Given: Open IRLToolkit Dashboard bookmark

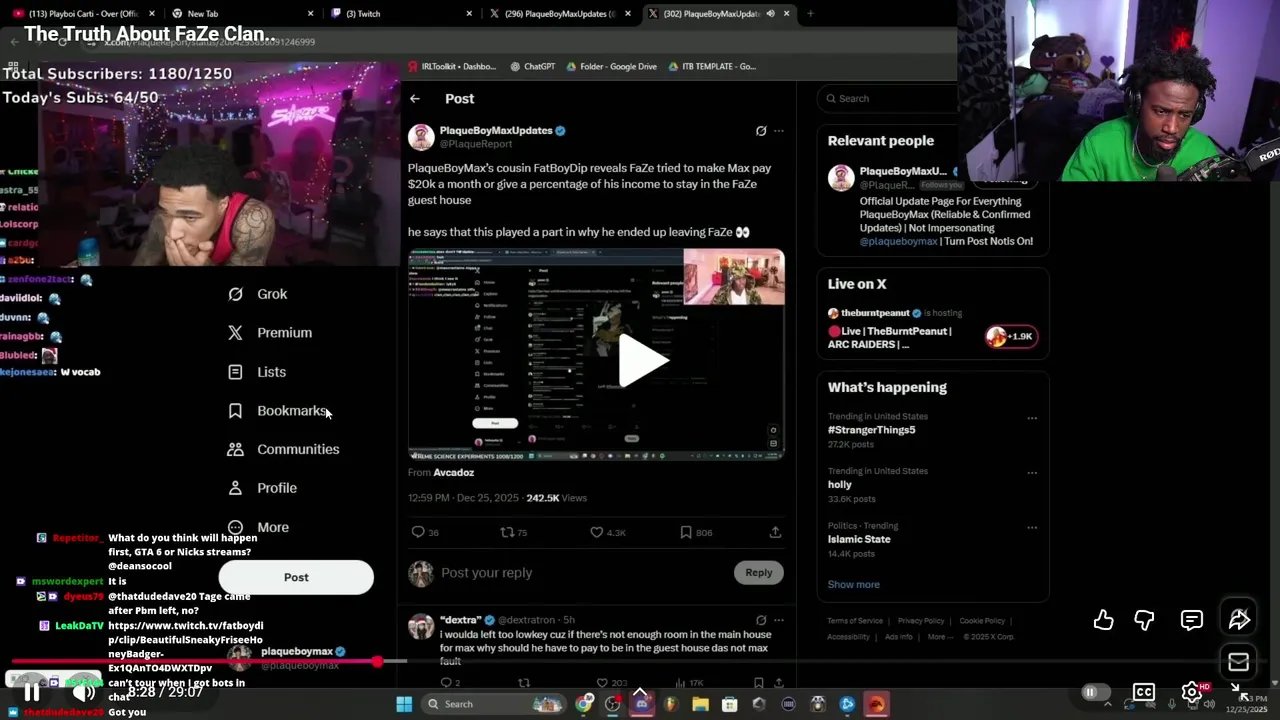Looking at the screenshot, I should tap(452, 66).
